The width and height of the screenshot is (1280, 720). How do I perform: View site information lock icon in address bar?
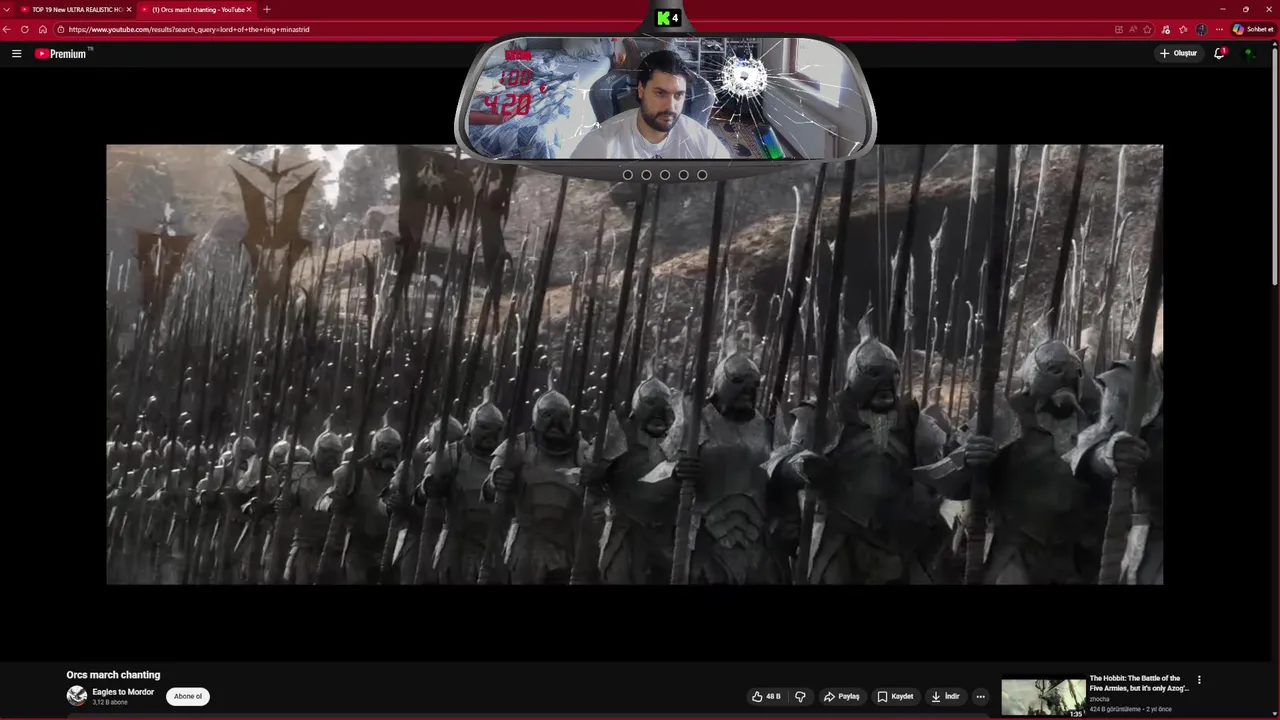tap(61, 29)
